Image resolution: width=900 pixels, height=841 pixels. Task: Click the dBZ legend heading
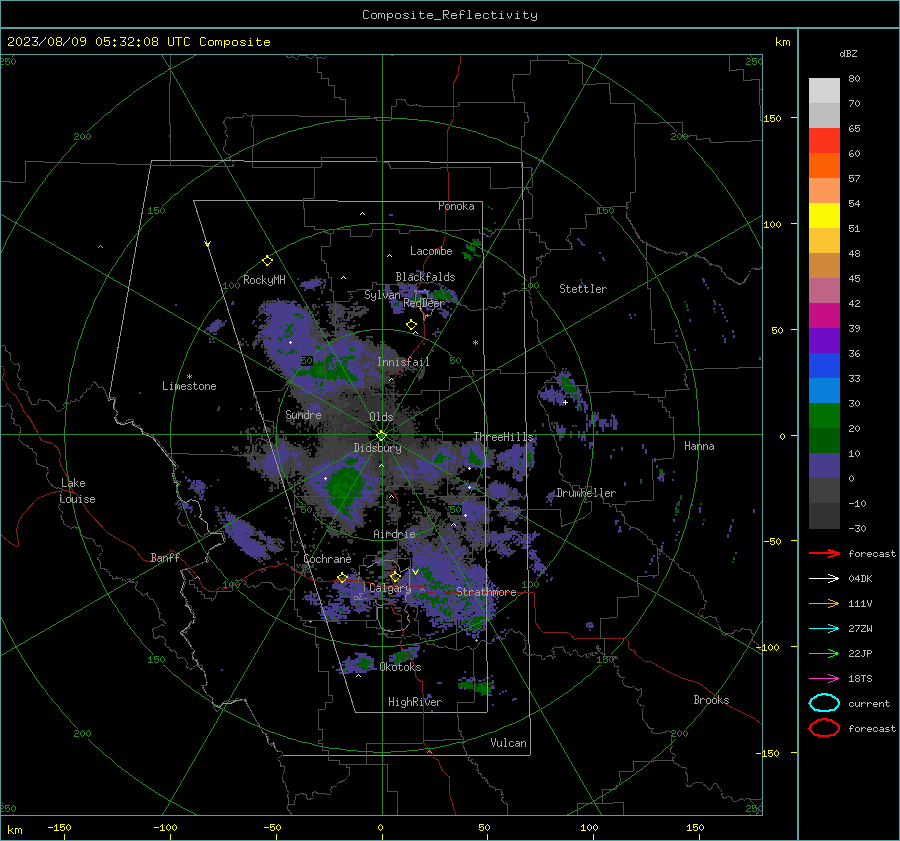tap(848, 53)
